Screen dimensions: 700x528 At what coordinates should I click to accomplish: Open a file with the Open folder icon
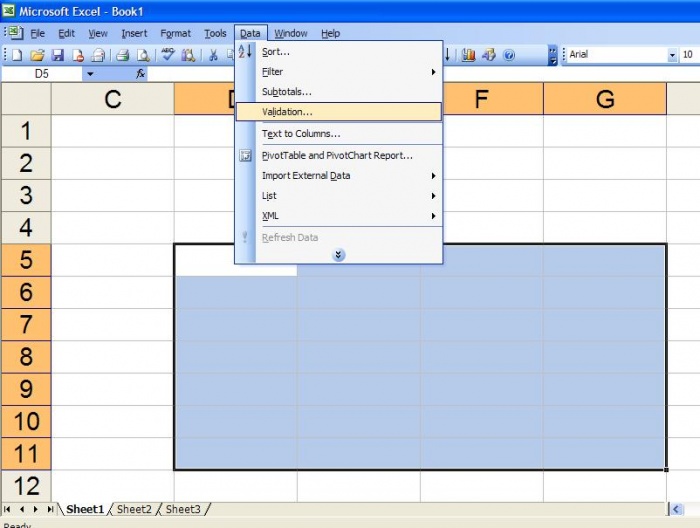click(38, 55)
